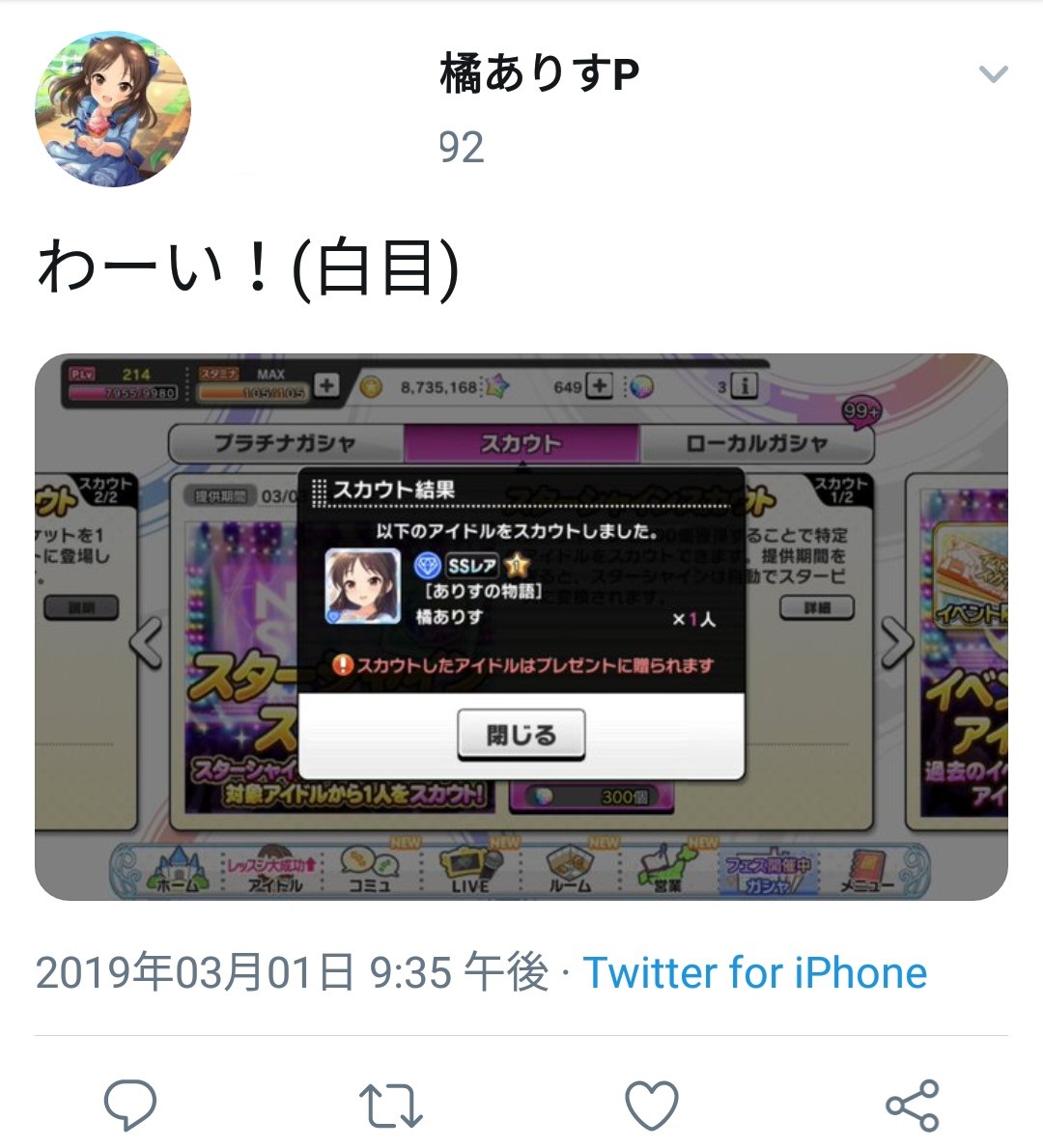Open the info icon next to 3

(745, 385)
